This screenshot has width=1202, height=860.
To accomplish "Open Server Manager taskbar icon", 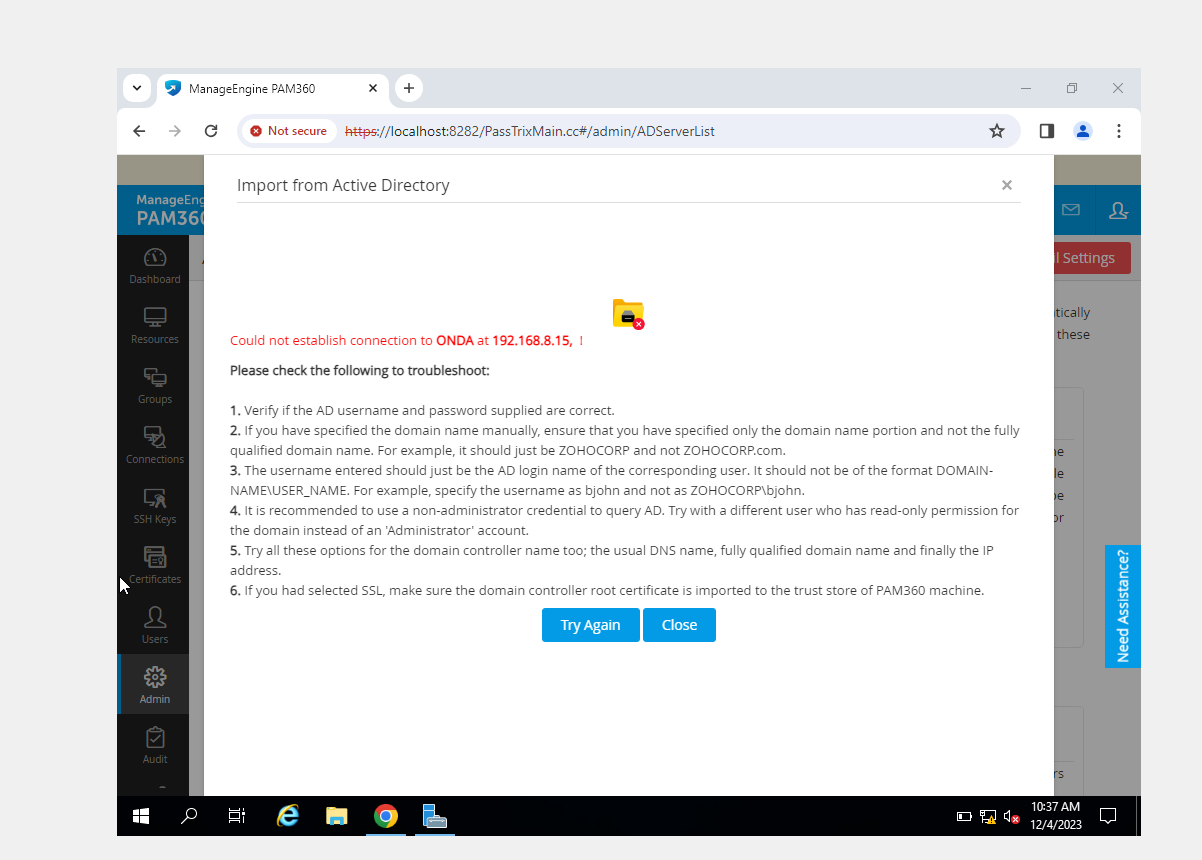I will [434, 816].
